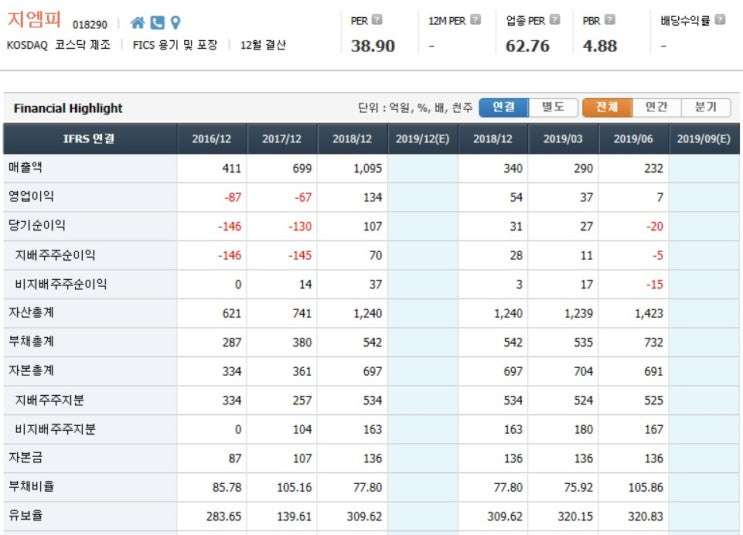Click 자본총계 value 704
Screen dimensions: 743x535
click(583, 372)
